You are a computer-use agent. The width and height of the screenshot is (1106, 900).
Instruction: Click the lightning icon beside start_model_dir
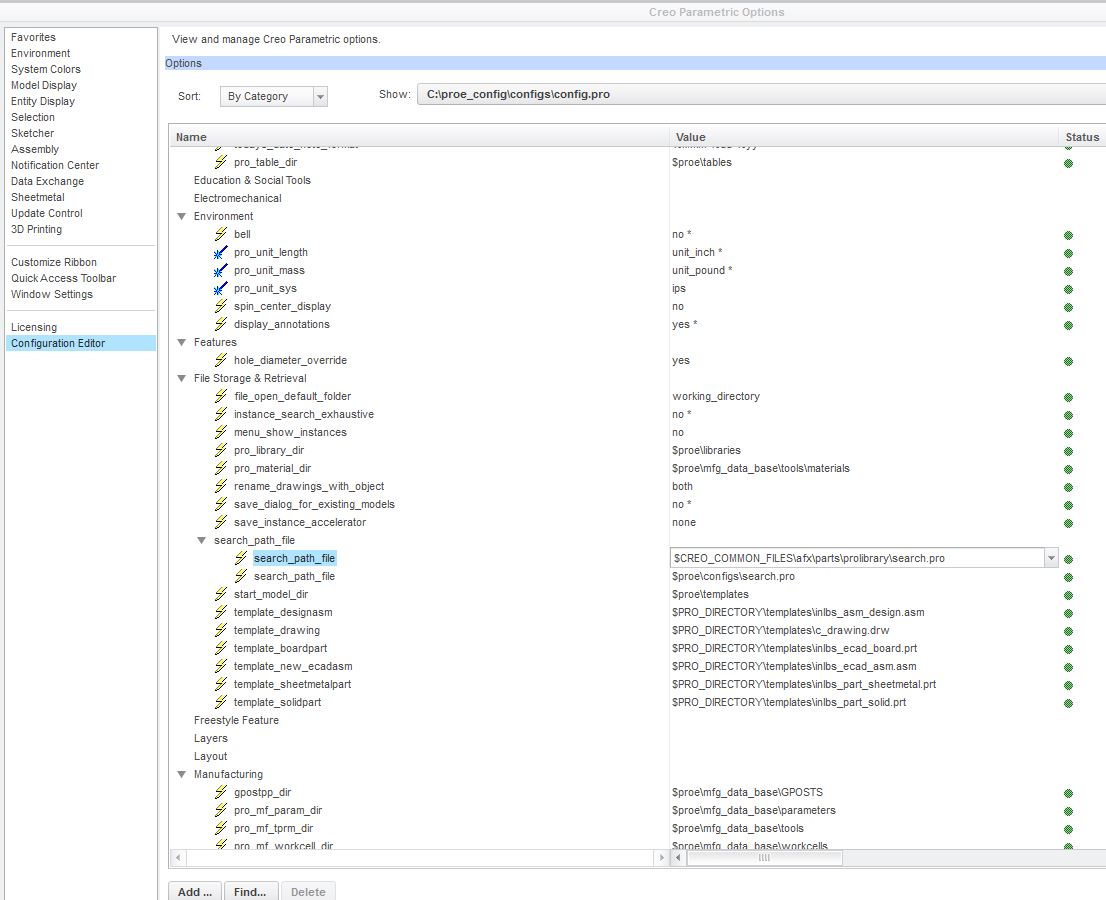pos(221,594)
